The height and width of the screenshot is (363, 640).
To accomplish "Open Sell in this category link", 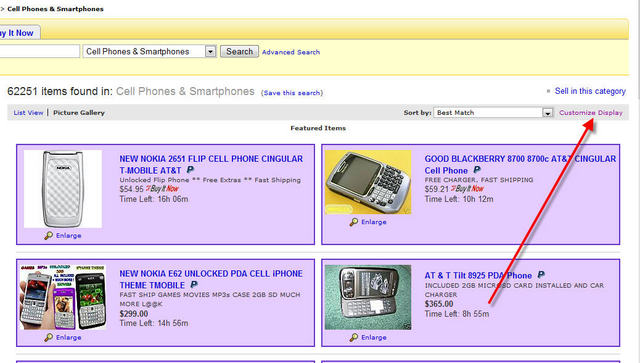I will [590, 91].
